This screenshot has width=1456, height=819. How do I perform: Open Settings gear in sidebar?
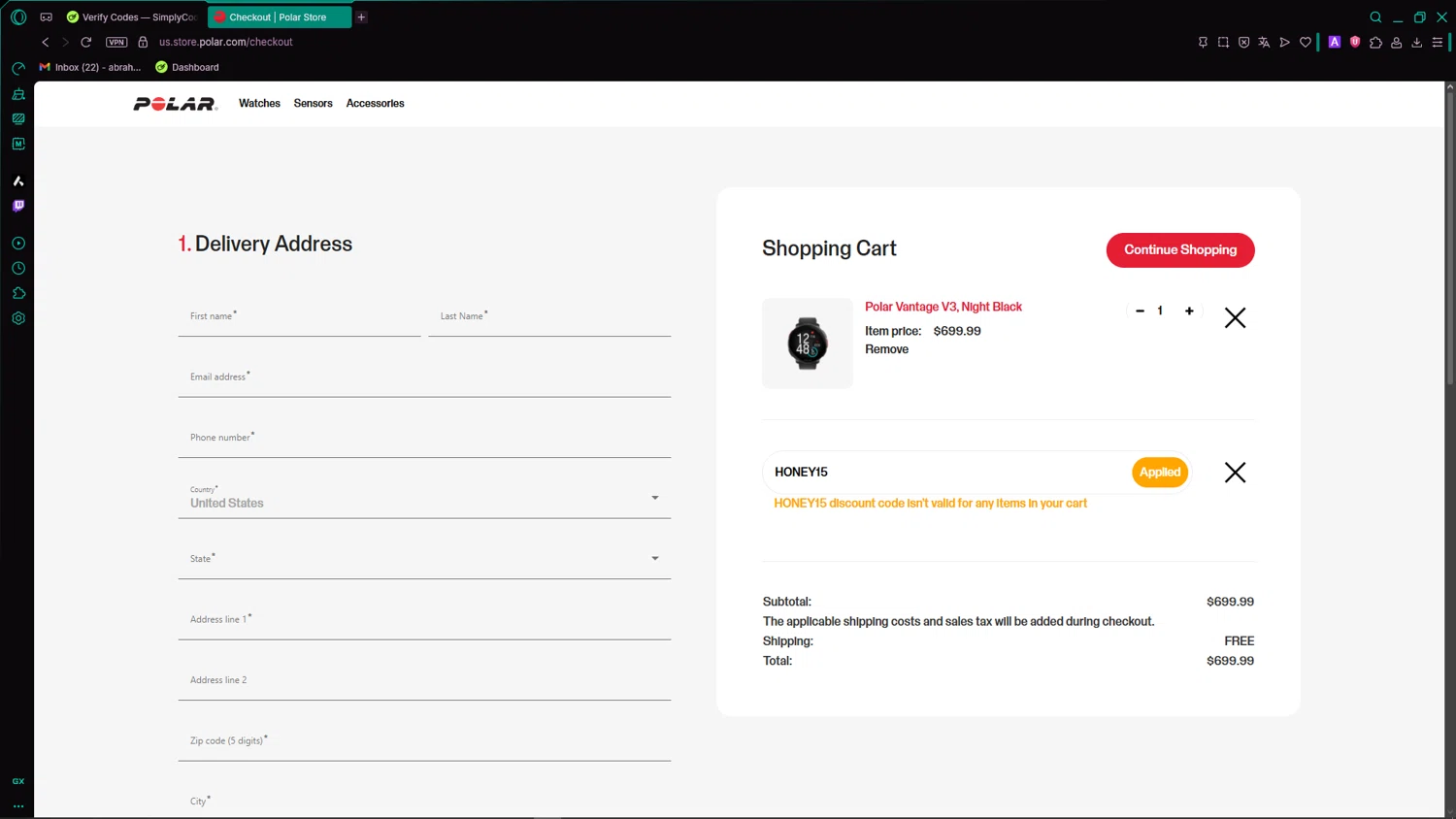tap(18, 318)
